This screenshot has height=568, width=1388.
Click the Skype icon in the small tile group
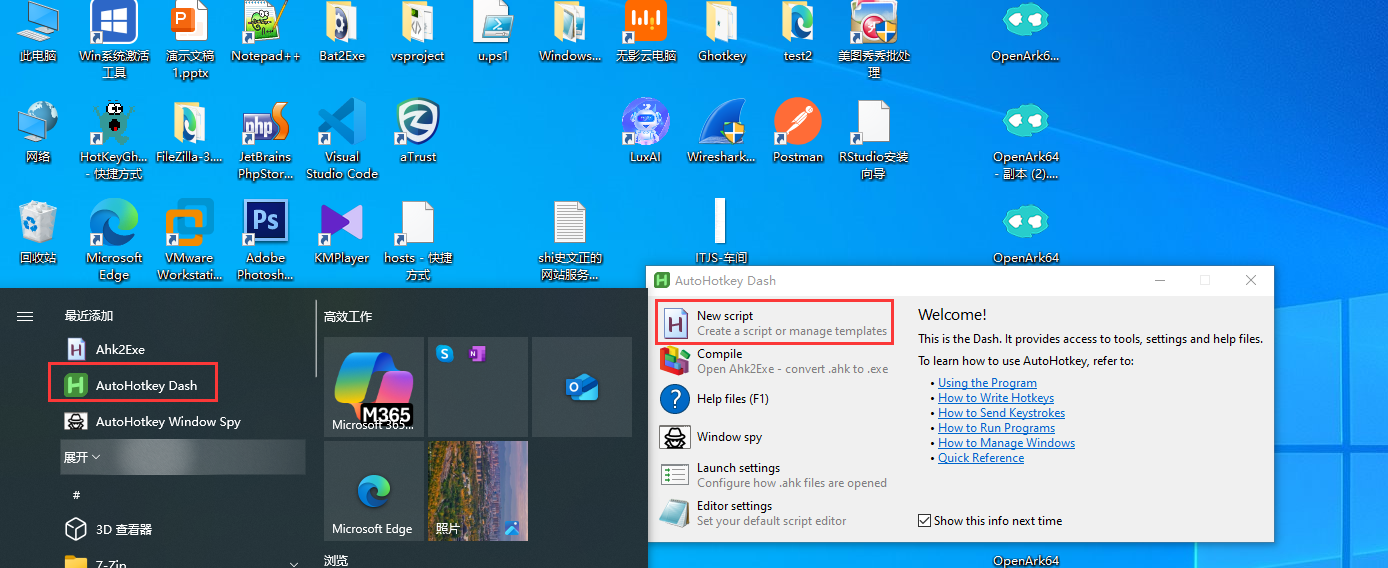coord(444,353)
